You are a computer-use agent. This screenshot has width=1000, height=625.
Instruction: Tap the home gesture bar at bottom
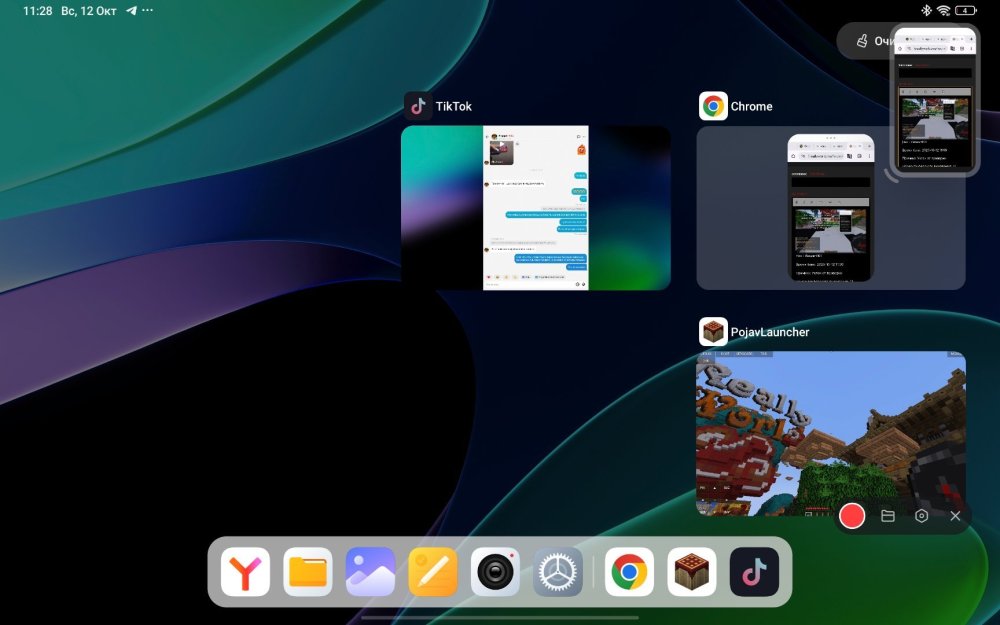[x=500, y=617]
